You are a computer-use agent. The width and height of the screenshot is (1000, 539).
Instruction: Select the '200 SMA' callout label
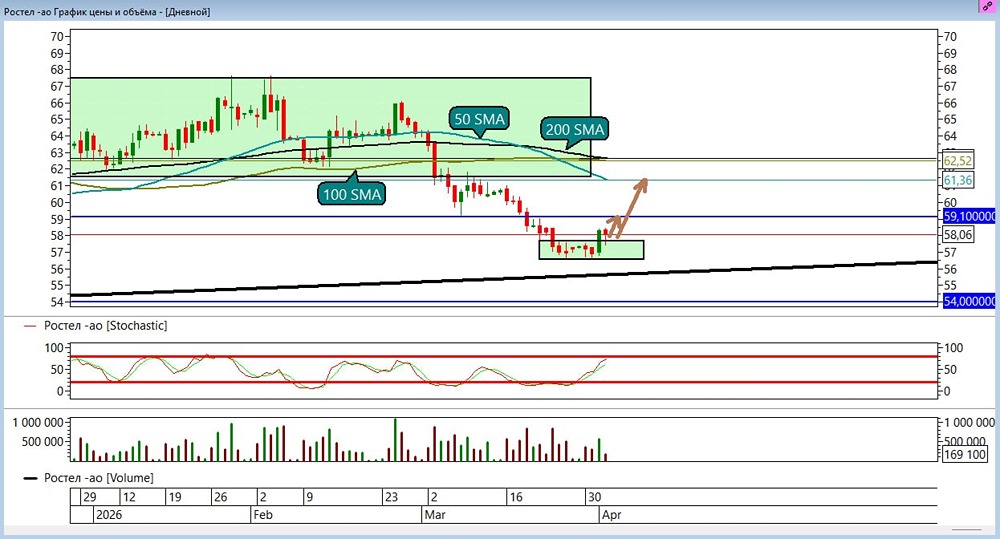click(x=574, y=129)
